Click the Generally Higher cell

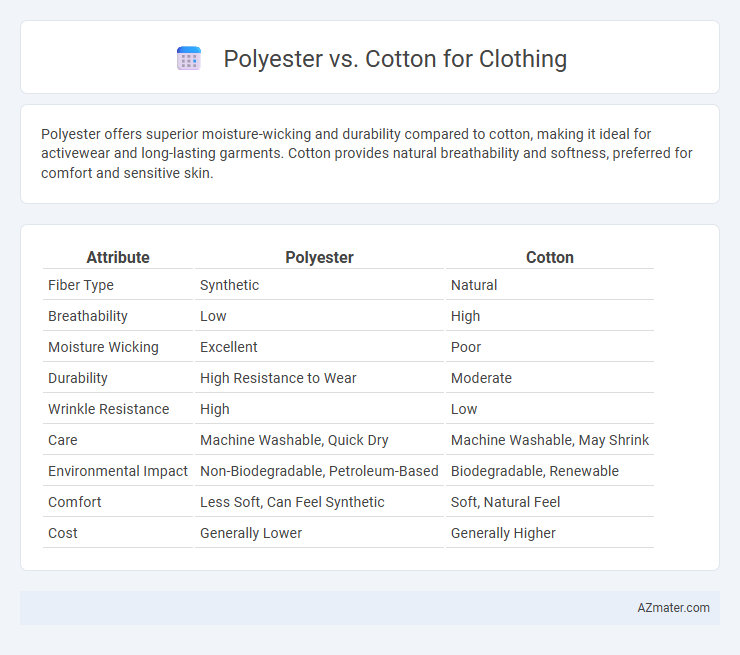503,533
